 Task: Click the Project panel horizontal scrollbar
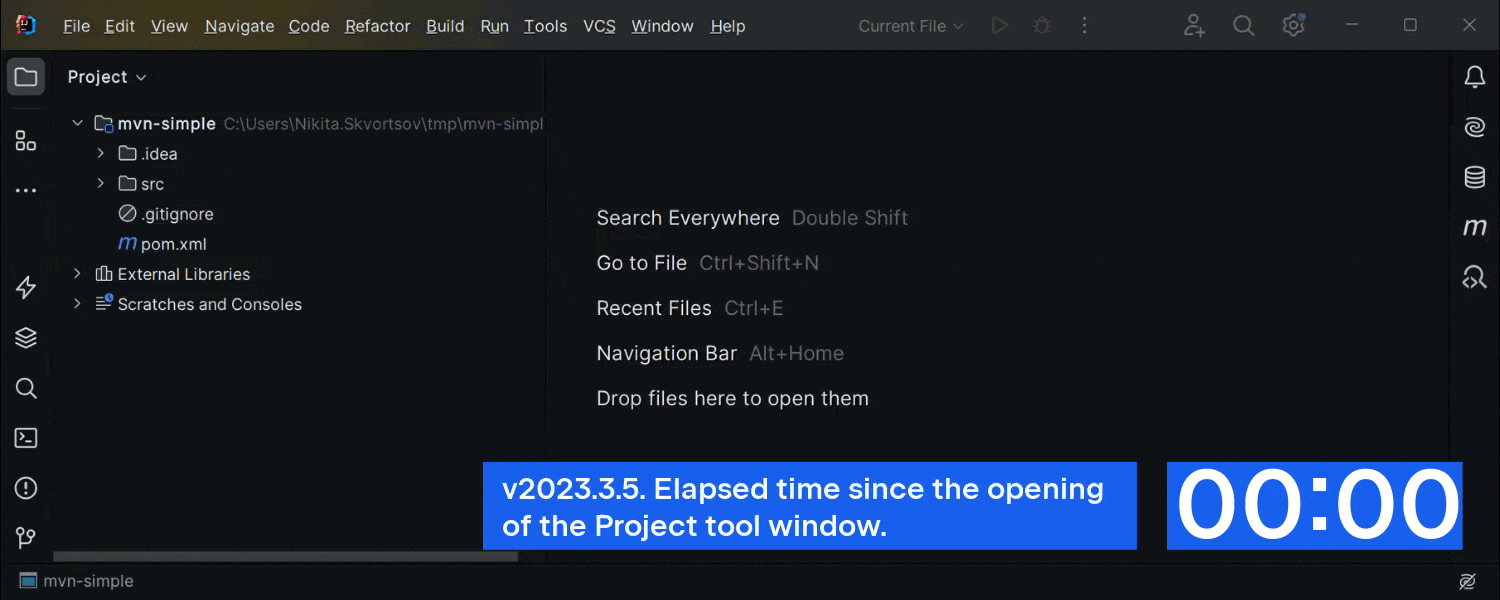coord(285,556)
